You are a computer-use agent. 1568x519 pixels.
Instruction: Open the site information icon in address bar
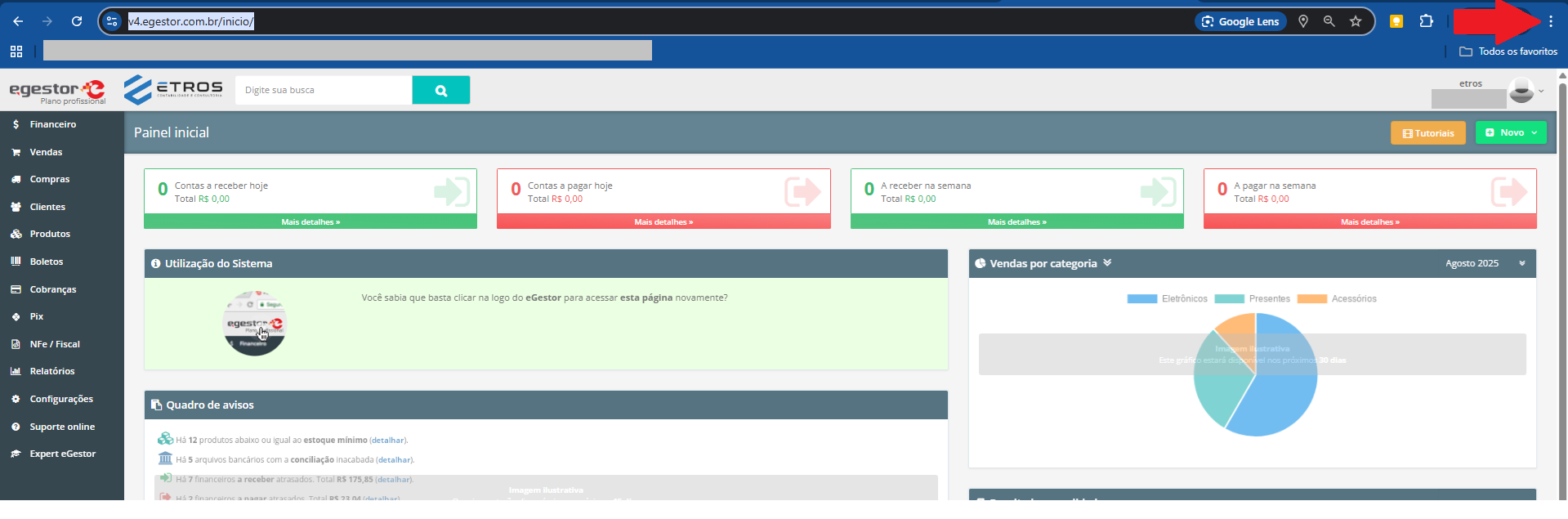[113, 21]
